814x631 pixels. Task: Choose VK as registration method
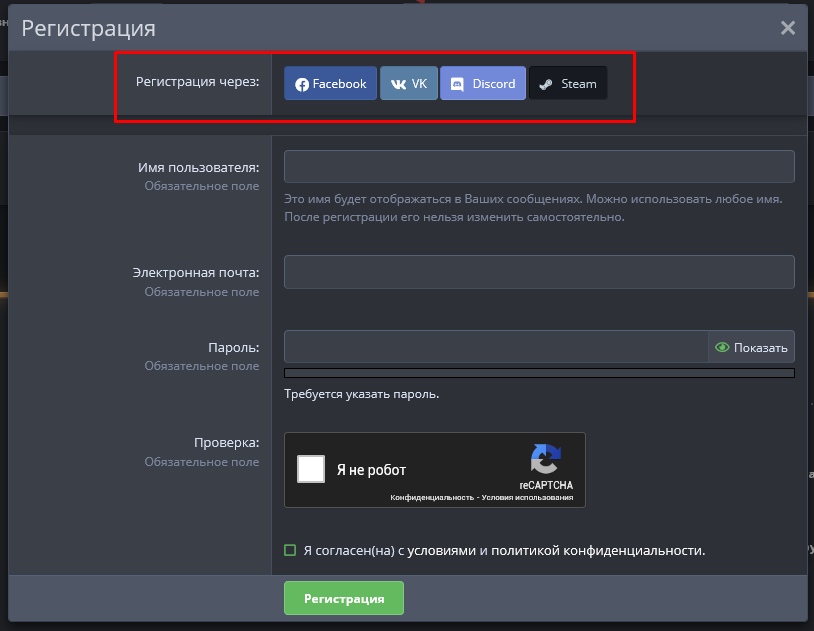pyautogui.click(x=409, y=84)
